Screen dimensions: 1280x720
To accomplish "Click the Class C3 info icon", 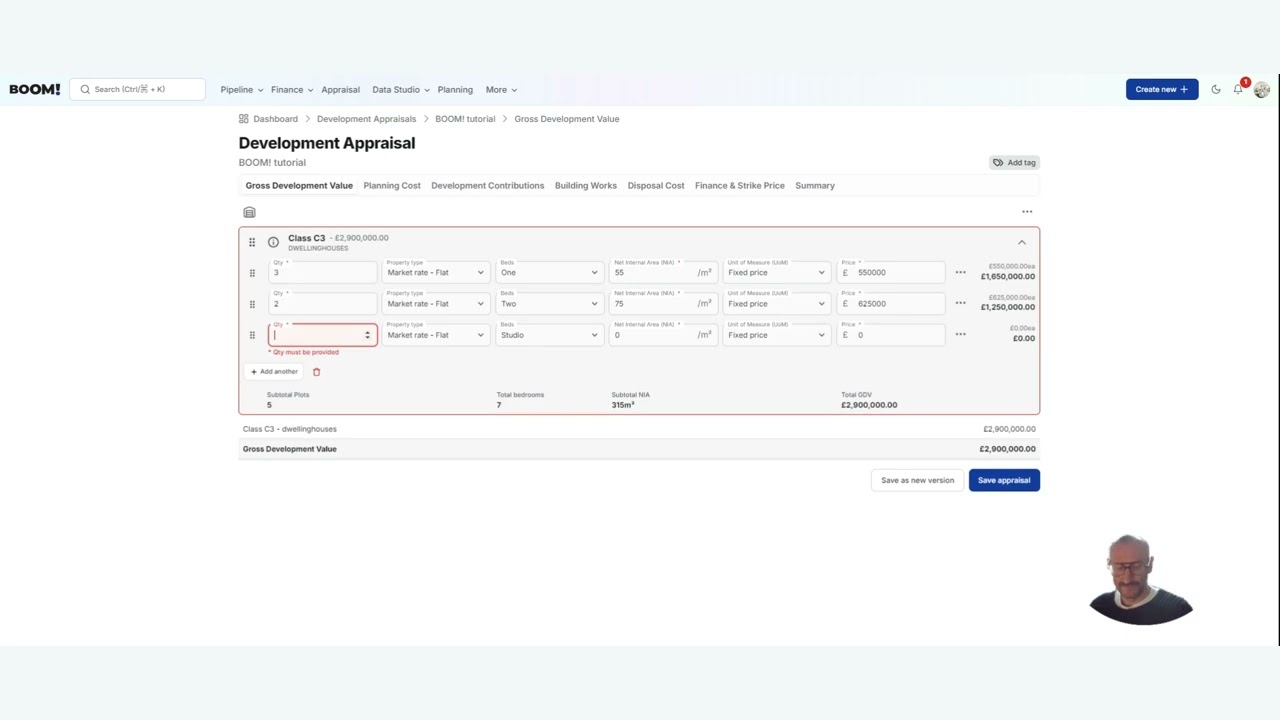I will (273, 242).
